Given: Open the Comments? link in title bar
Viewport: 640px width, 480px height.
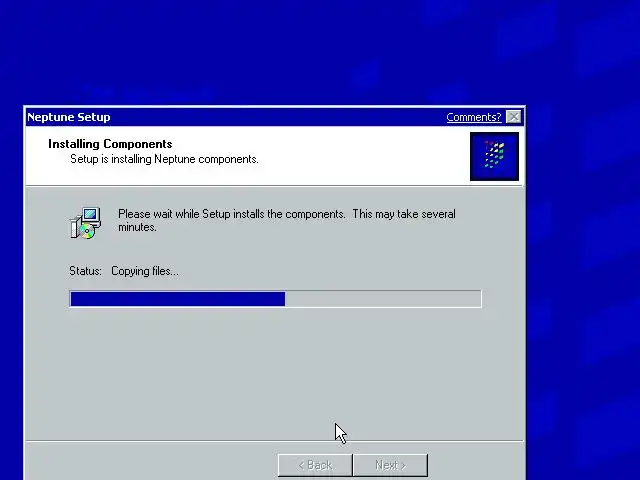Looking at the screenshot, I should click(x=473, y=117).
